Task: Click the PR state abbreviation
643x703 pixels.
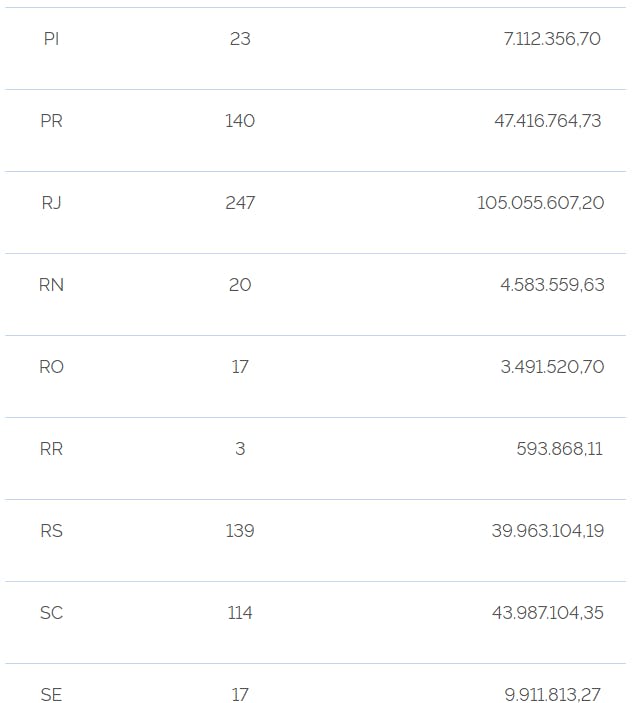Action: (x=51, y=121)
